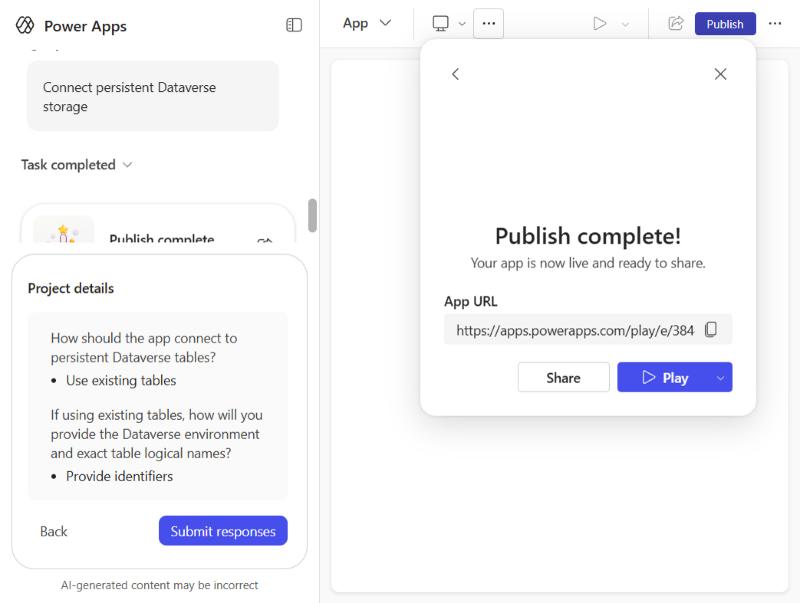The image size is (800, 603).
Task: Click the Back button in Project details
Action: [x=54, y=531]
